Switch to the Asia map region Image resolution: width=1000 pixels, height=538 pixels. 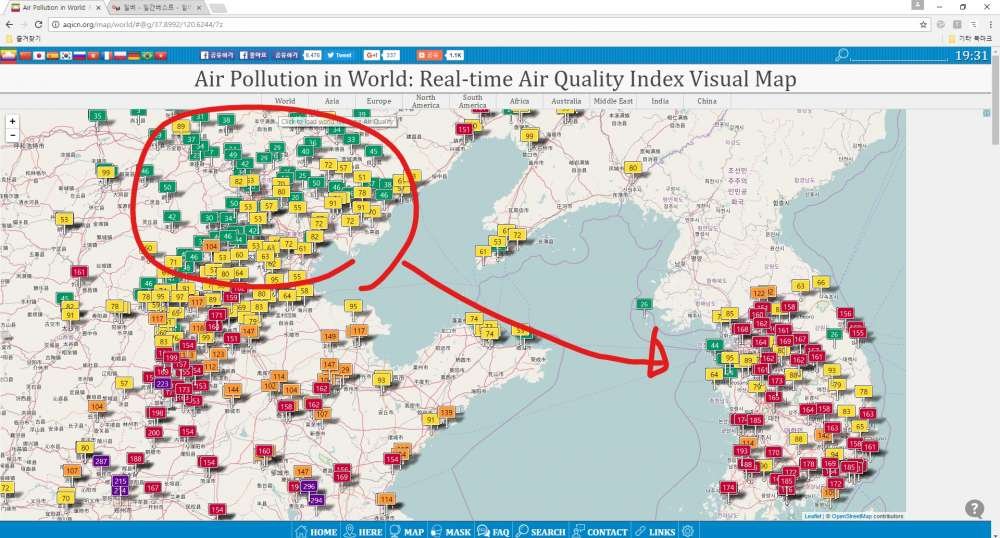tap(332, 101)
